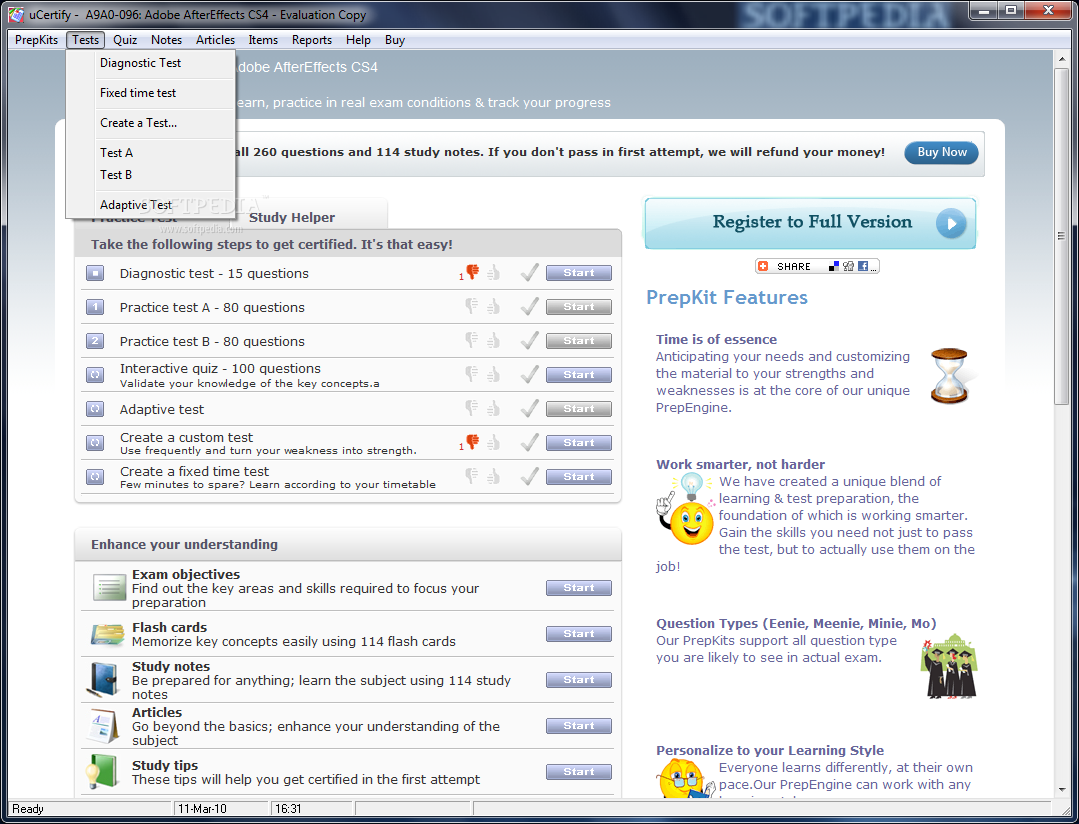Start the Articles section
Screen dimensions: 1079x824
(x=579, y=726)
